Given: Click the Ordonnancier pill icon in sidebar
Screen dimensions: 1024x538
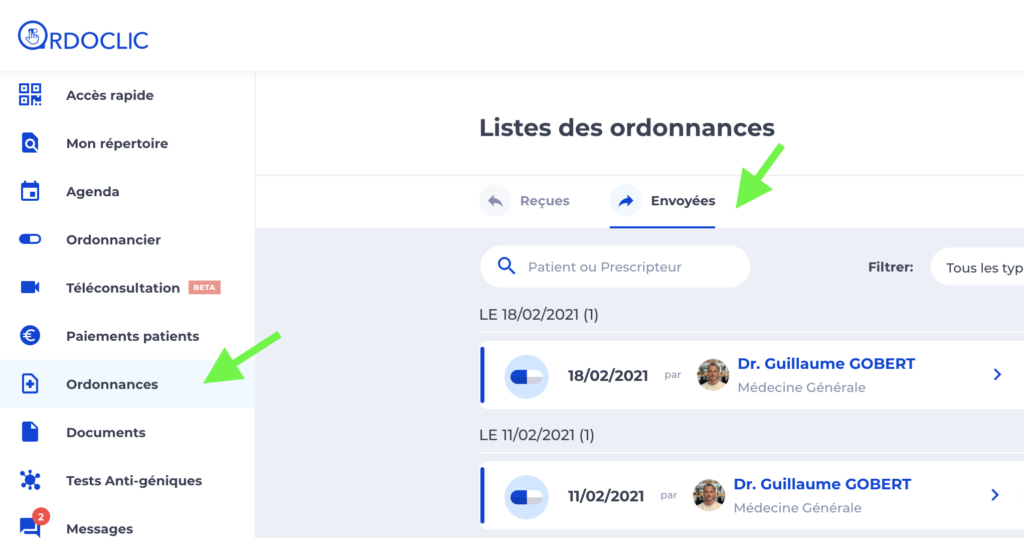Looking at the screenshot, I should point(30,240).
